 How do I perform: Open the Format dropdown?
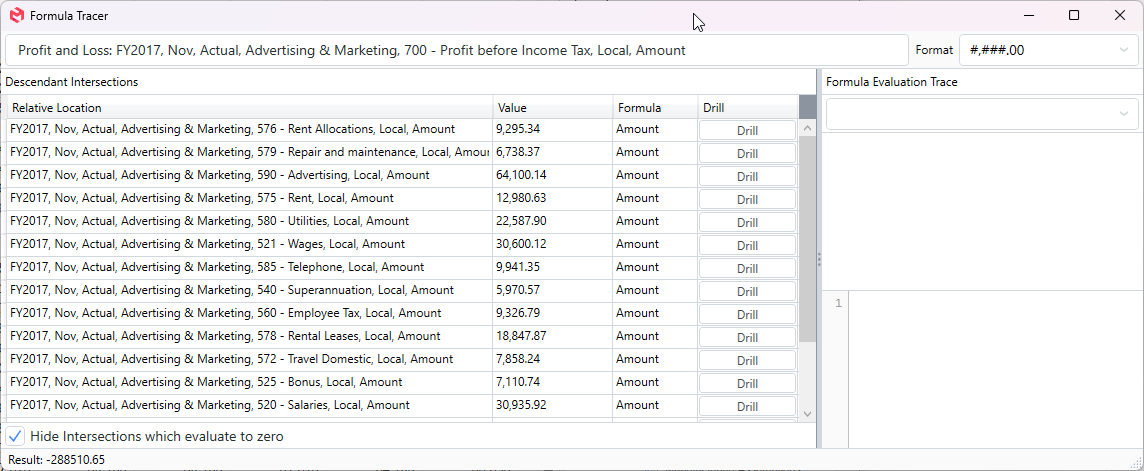click(x=1048, y=50)
